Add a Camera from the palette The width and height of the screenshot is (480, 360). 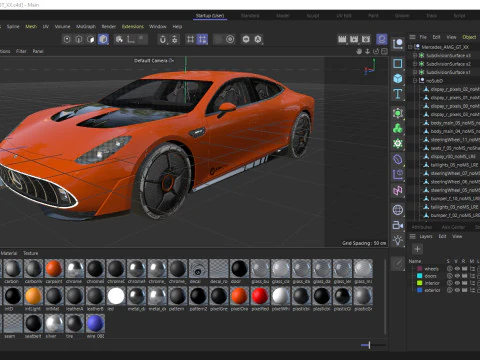tap(398, 225)
